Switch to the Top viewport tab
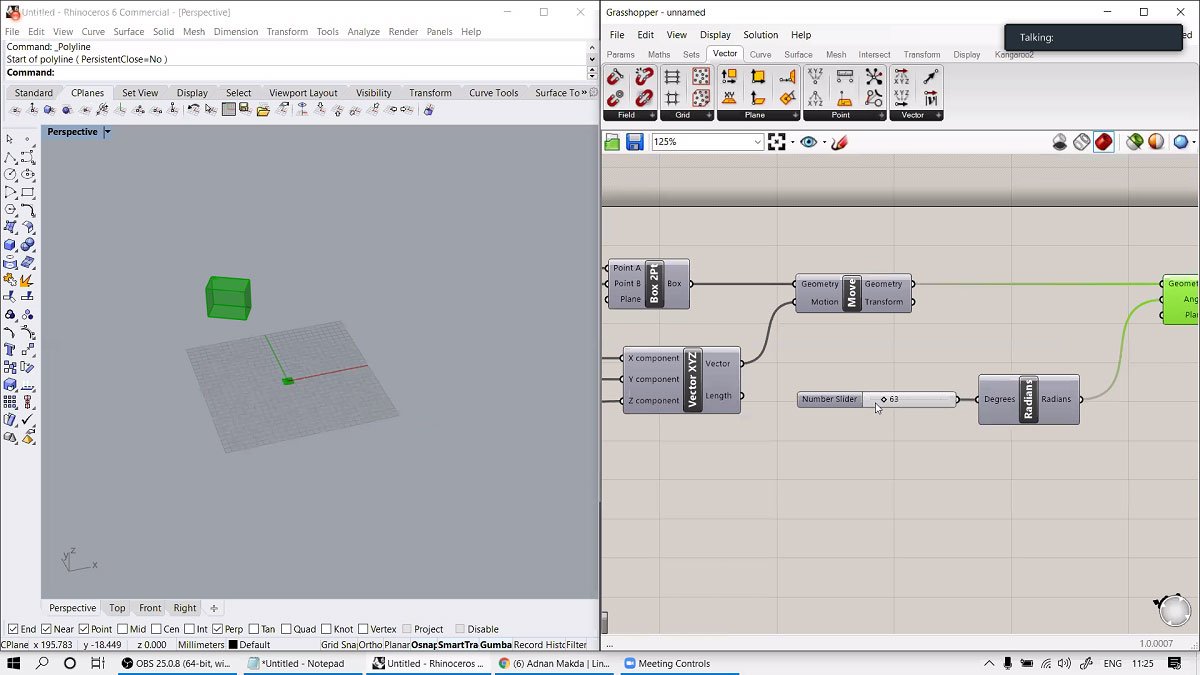The height and width of the screenshot is (675, 1200). pos(117,608)
